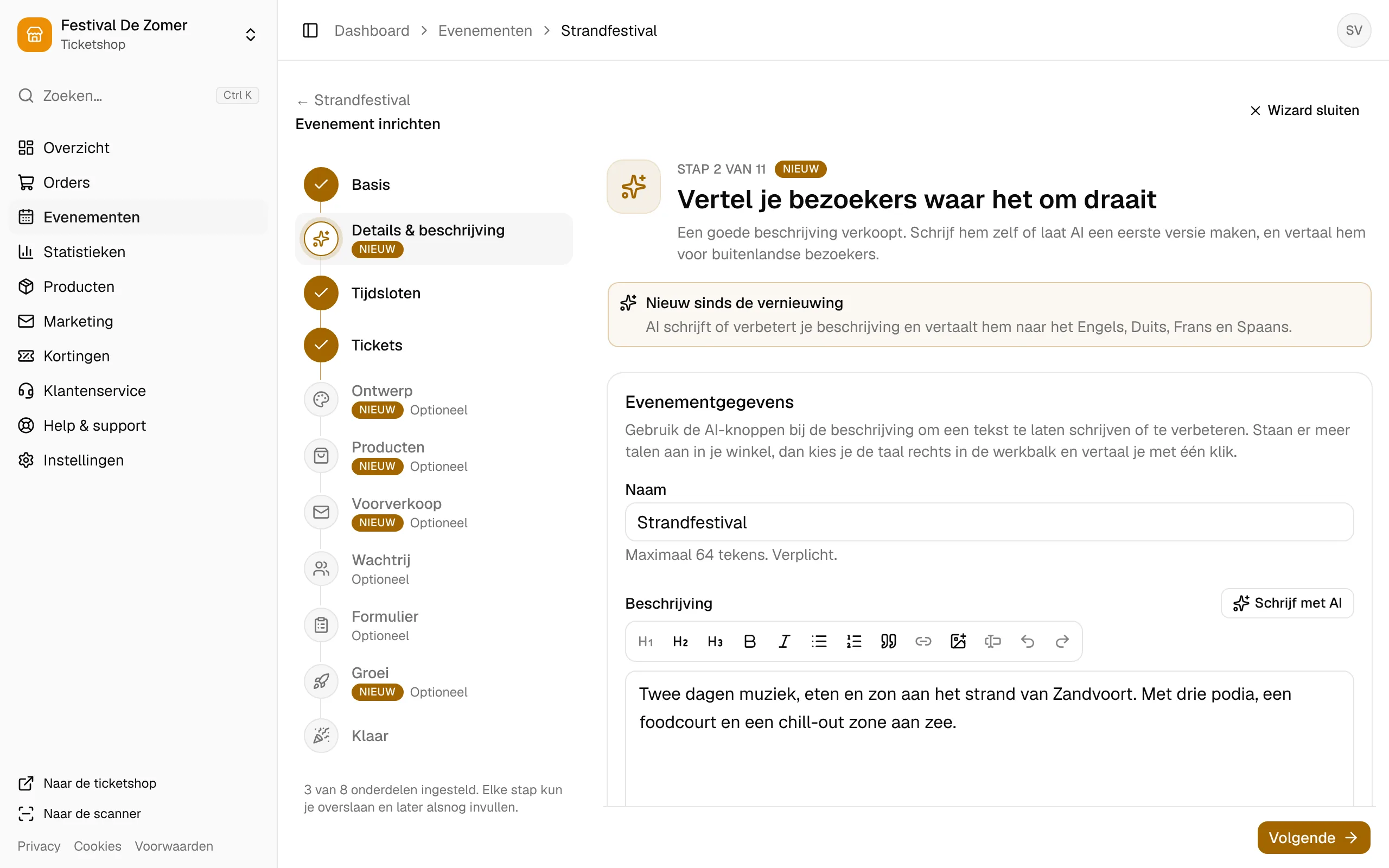Open Evenementen breadcrumb link
Screen dimensions: 1389x868
(x=485, y=30)
